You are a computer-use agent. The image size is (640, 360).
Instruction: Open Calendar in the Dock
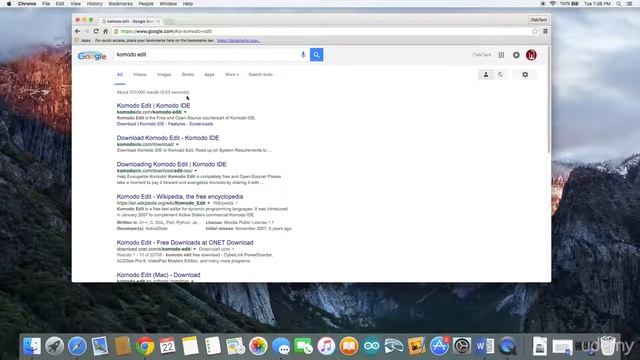pyautogui.click(x=167, y=346)
